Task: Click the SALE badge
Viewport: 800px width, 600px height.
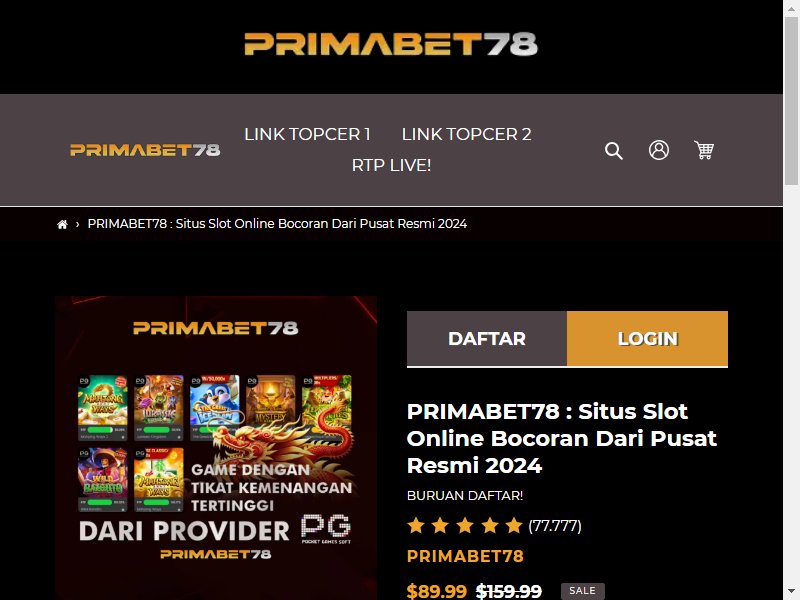Action: click(x=583, y=591)
